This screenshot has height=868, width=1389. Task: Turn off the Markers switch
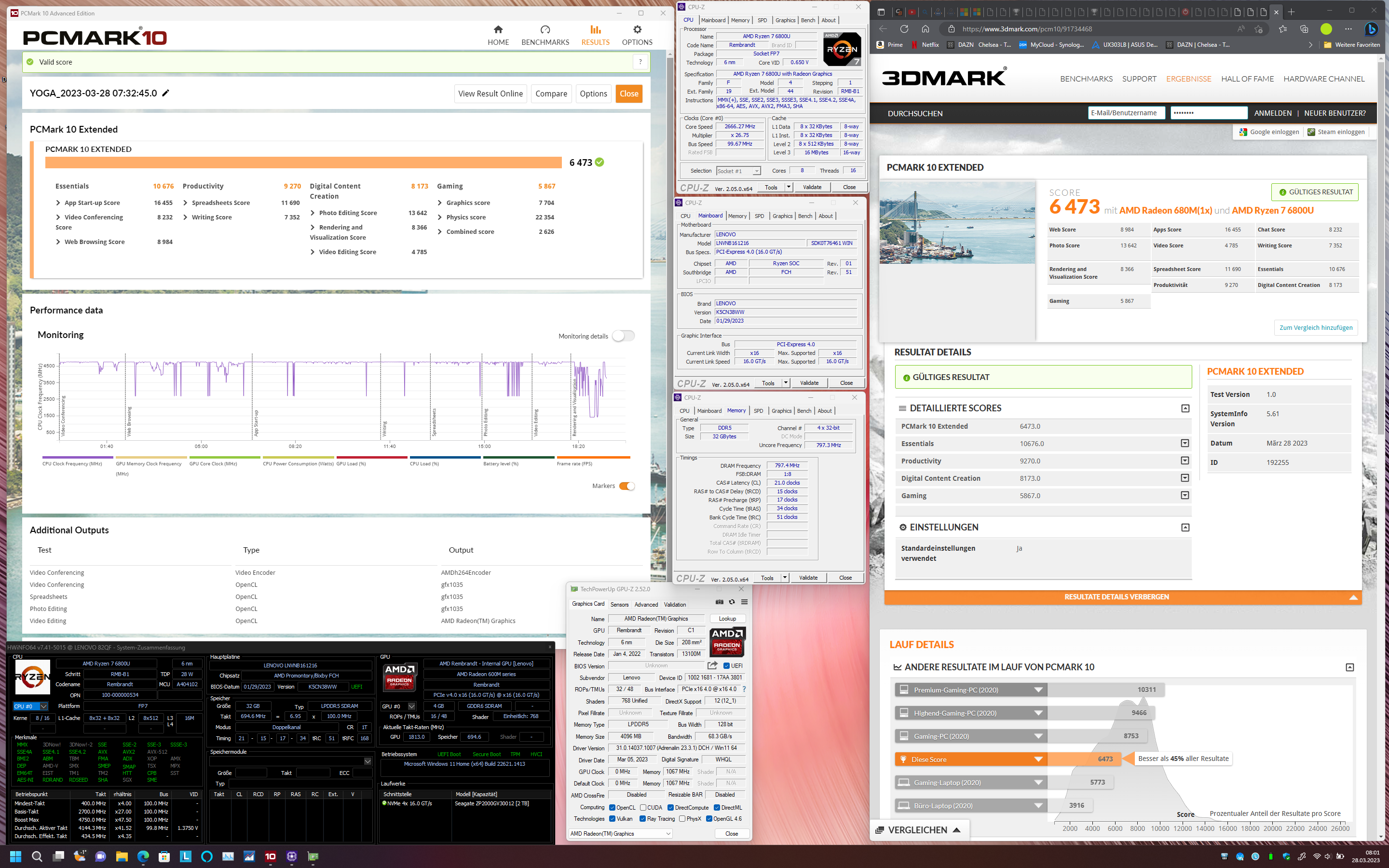(x=627, y=486)
